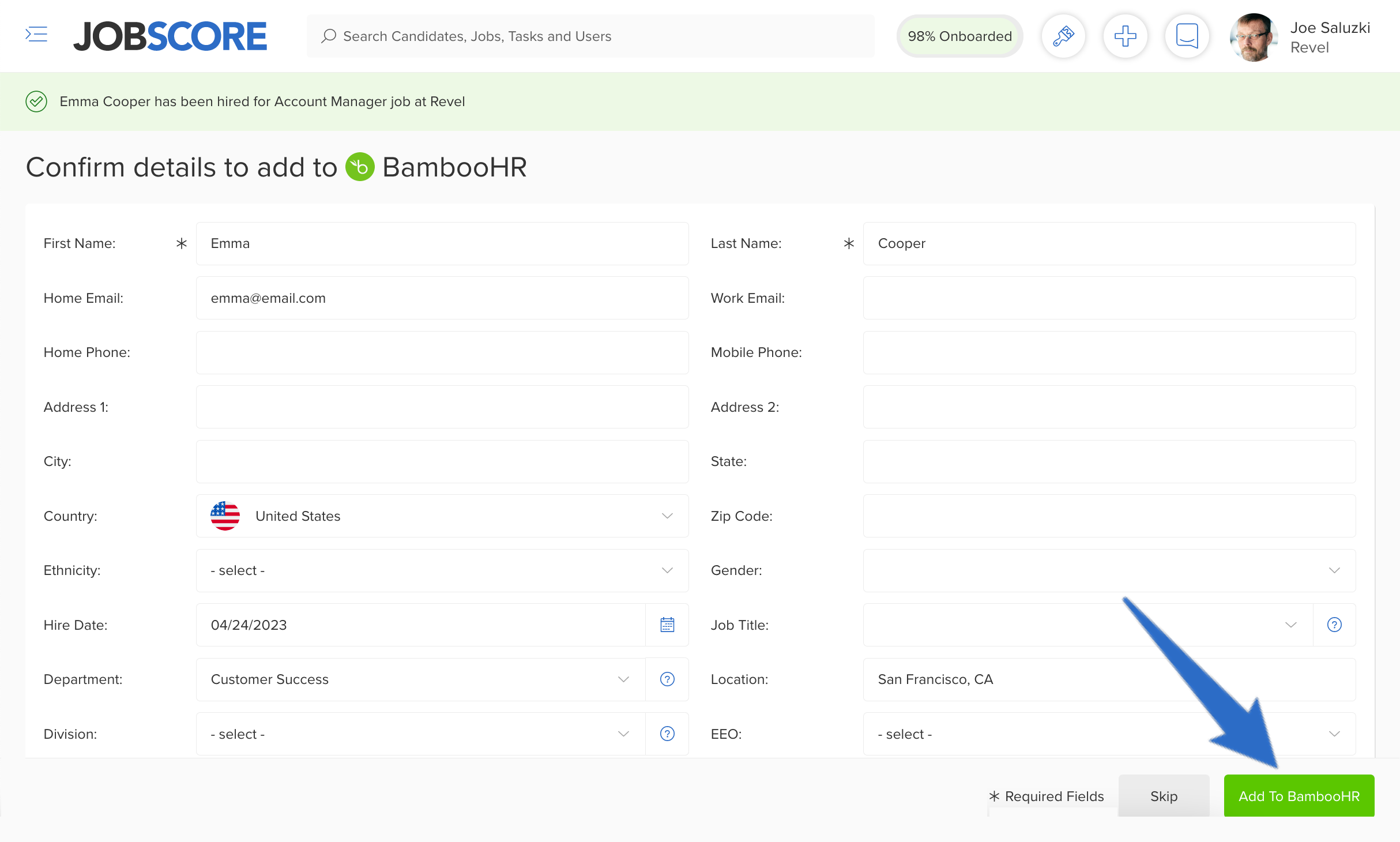Screen dimensions: 1400x842
Task: Focus the search candidates field
Action: coord(590,36)
